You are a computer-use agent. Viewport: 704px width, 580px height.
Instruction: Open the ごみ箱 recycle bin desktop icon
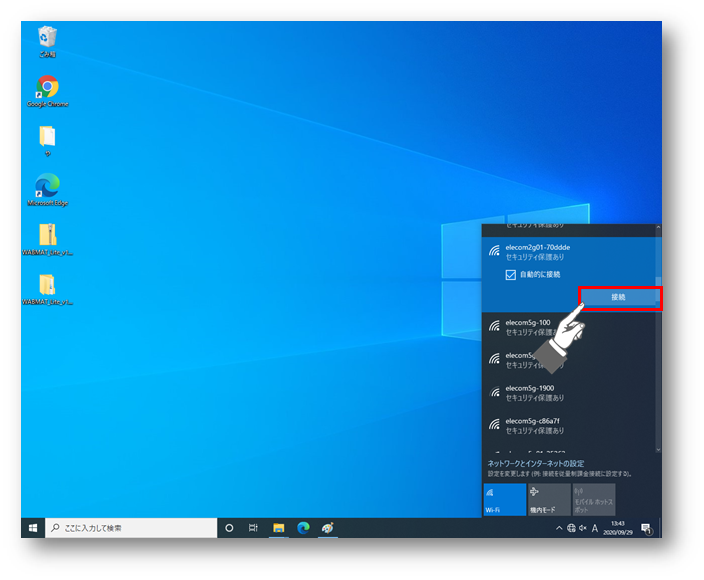coord(47,41)
